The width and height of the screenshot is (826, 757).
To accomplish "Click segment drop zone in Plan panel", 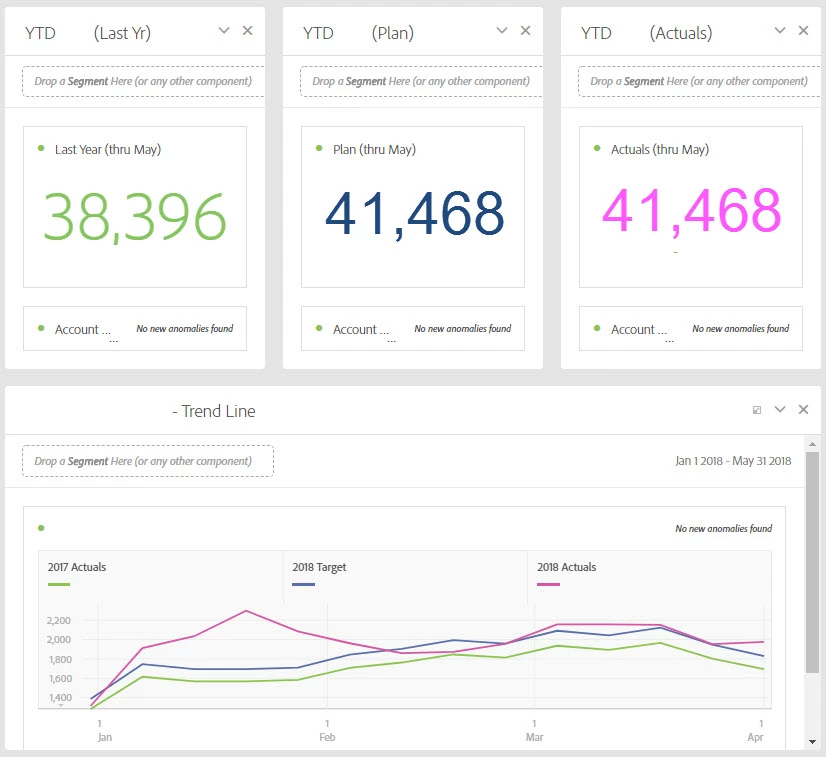I will tap(421, 81).
